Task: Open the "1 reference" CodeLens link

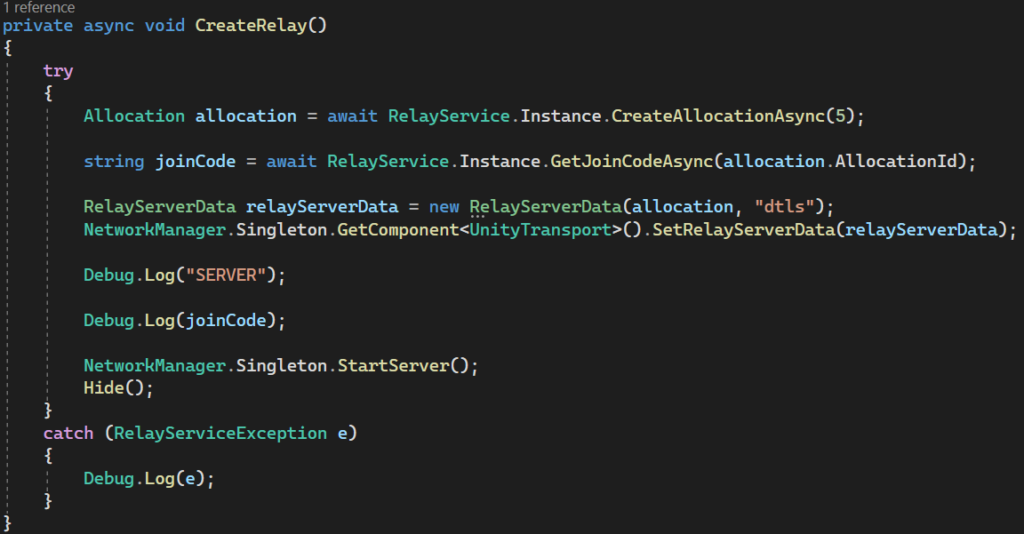Action: tap(38, 7)
